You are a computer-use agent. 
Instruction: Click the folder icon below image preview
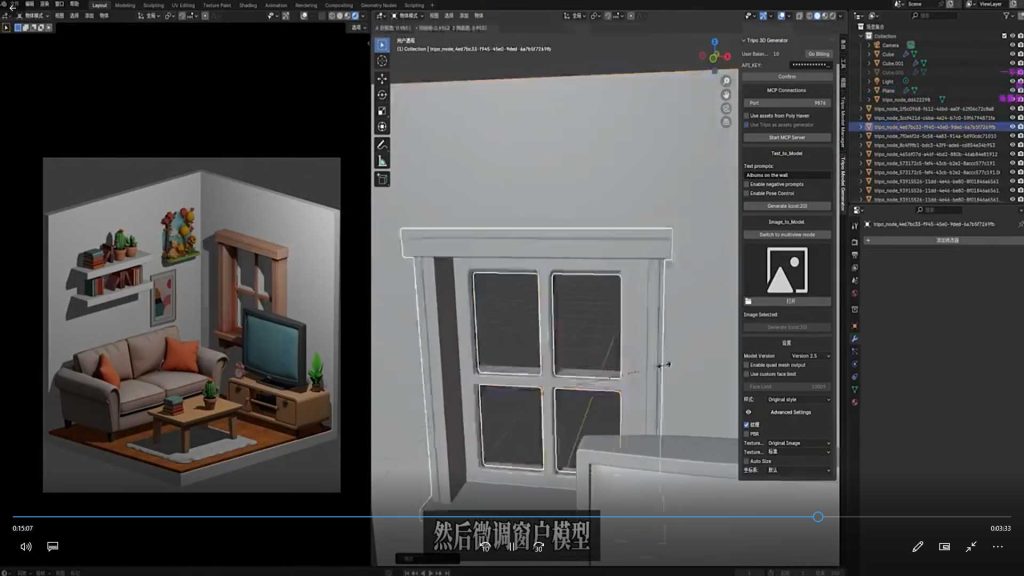pos(748,302)
